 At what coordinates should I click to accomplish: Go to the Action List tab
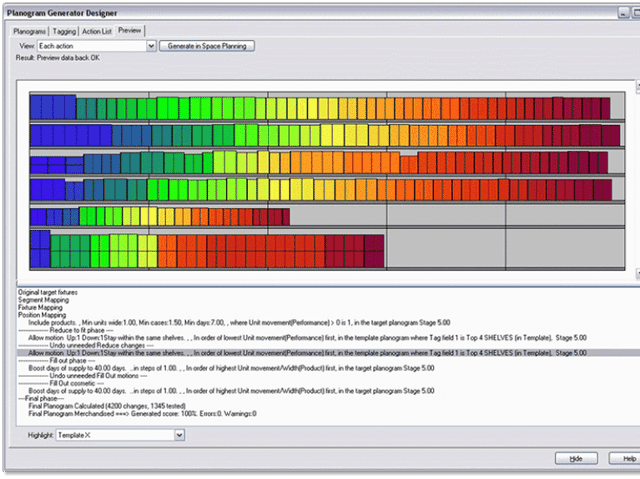[x=98, y=31]
